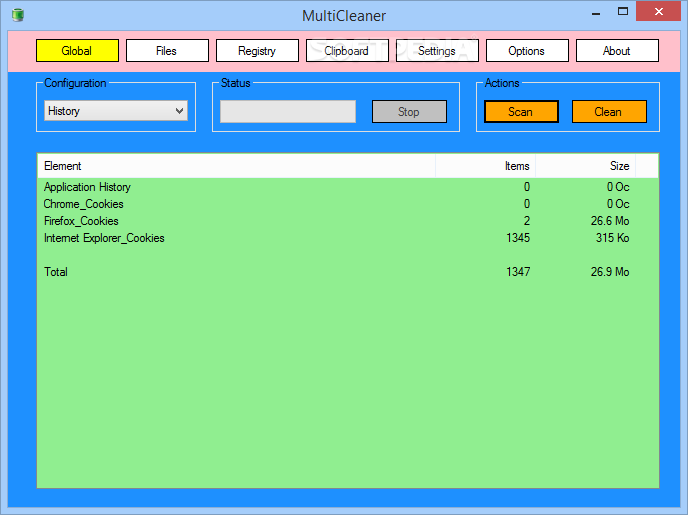Click the 1345 items value
This screenshot has height=515, width=688.
[518, 238]
